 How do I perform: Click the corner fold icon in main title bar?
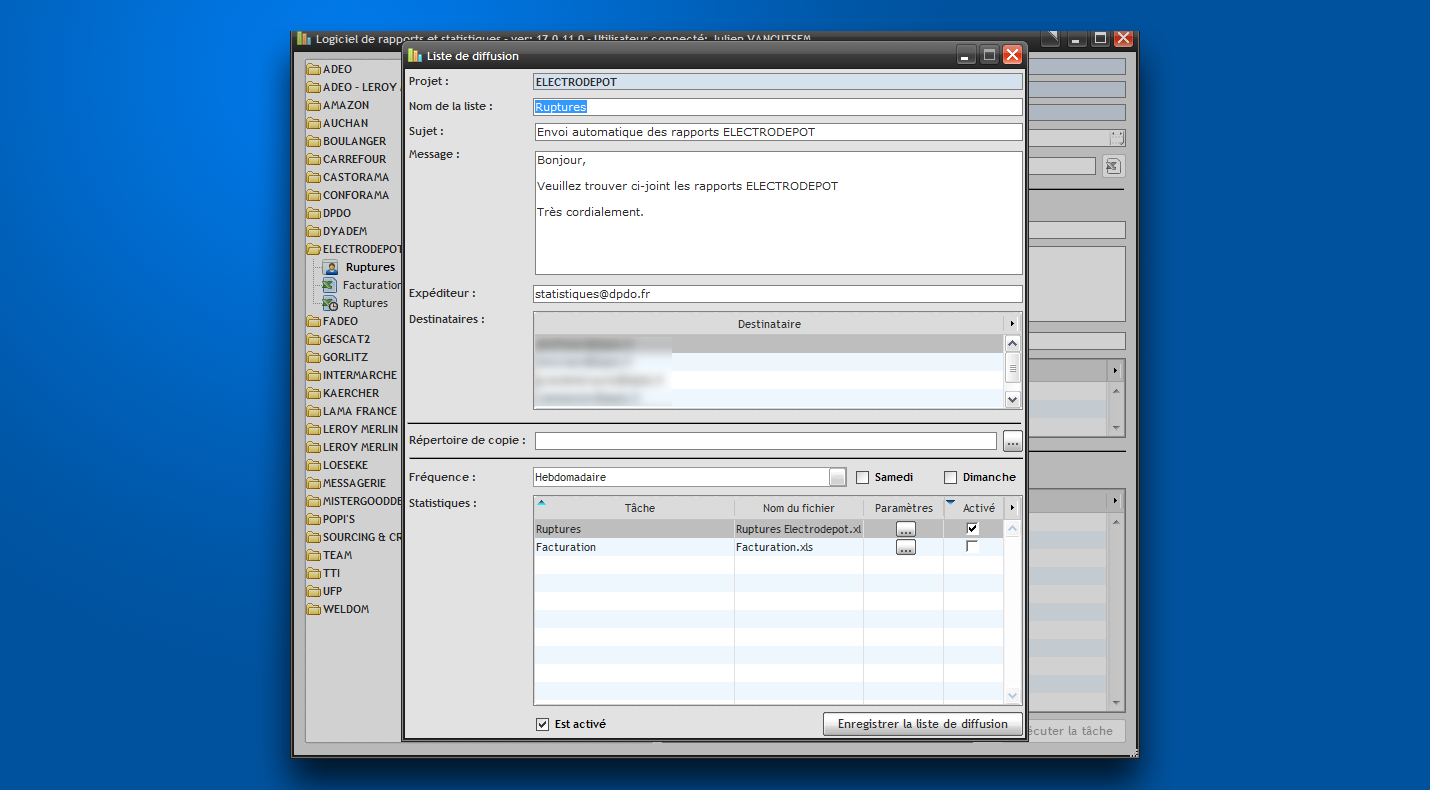point(1050,38)
